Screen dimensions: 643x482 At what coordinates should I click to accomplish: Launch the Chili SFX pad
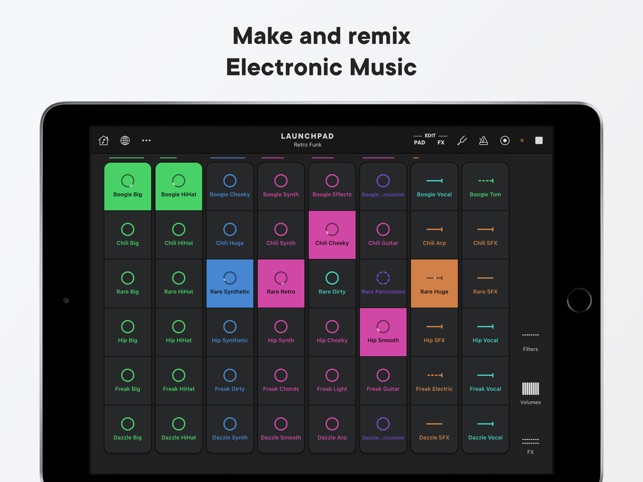pos(486,235)
